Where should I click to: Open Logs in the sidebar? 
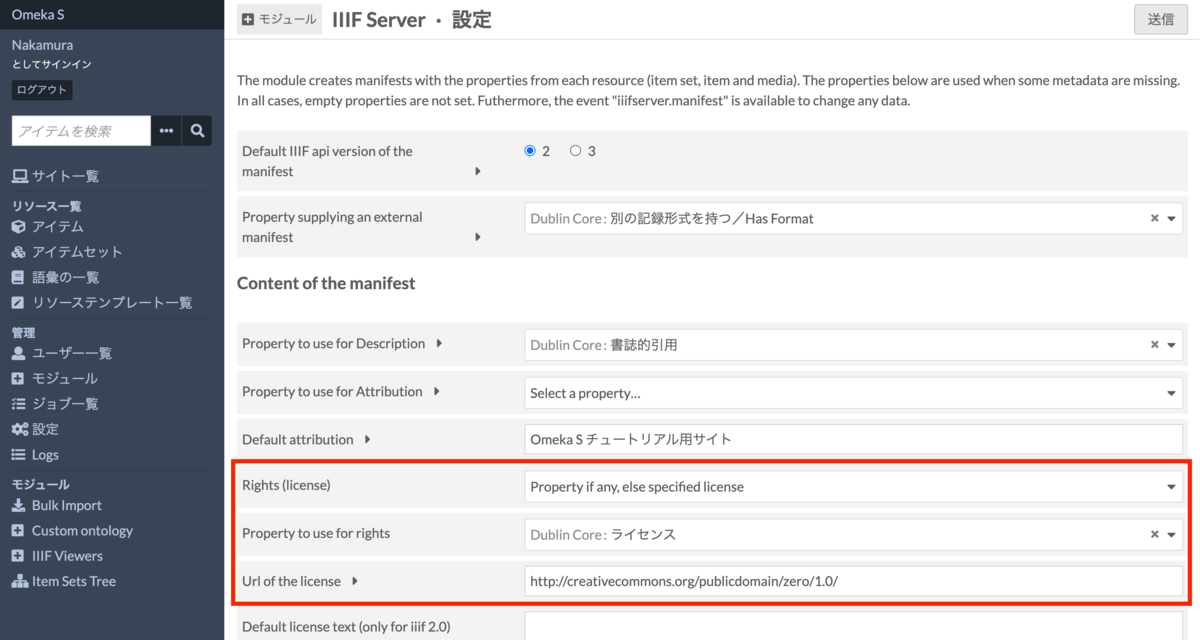45,454
